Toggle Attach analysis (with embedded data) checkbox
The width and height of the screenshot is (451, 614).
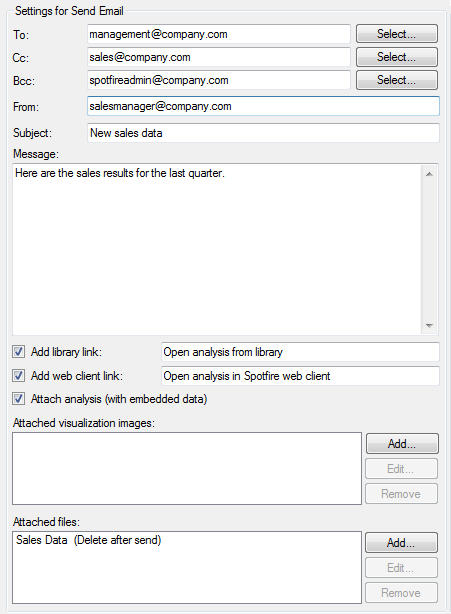coord(18,399)
